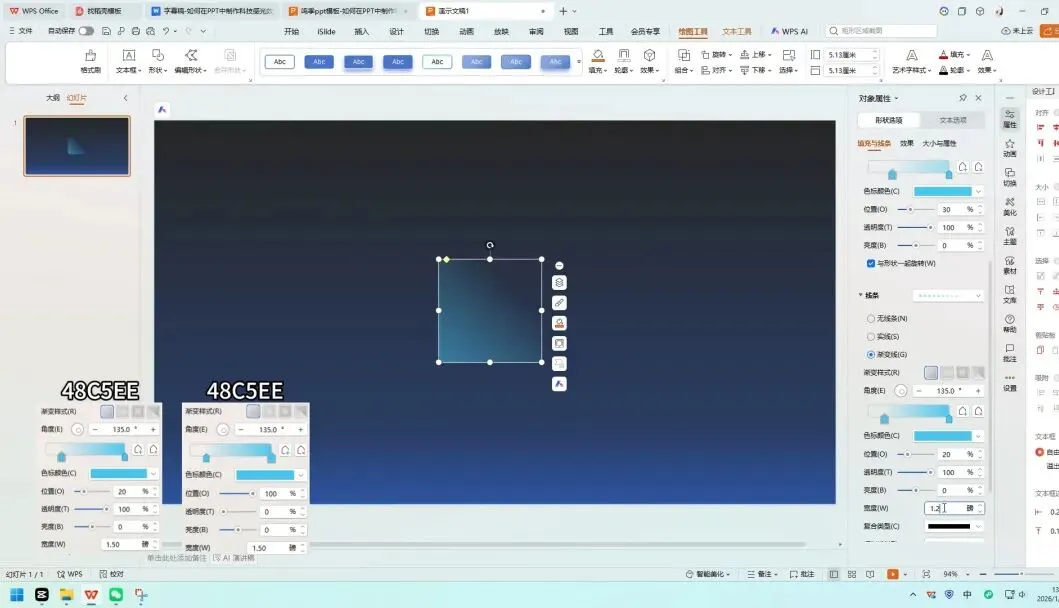Click the line width (宽度) input field
This screenshot has height=608, width=1059.
click(x=954, y=508)
